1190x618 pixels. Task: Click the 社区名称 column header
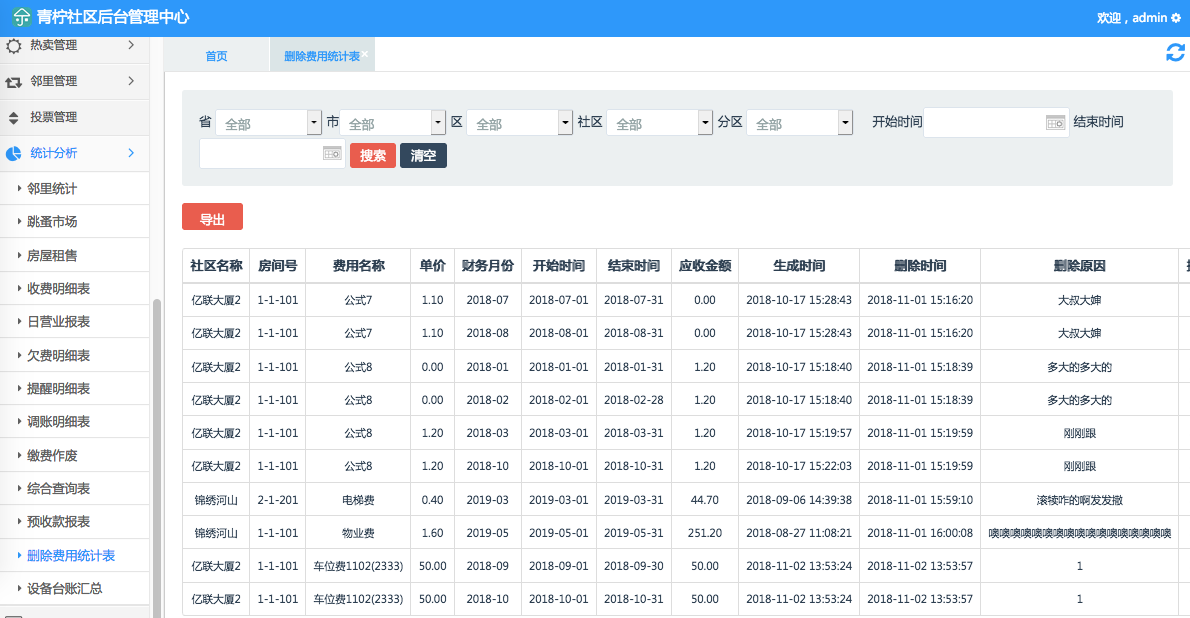tap(216, 266)
